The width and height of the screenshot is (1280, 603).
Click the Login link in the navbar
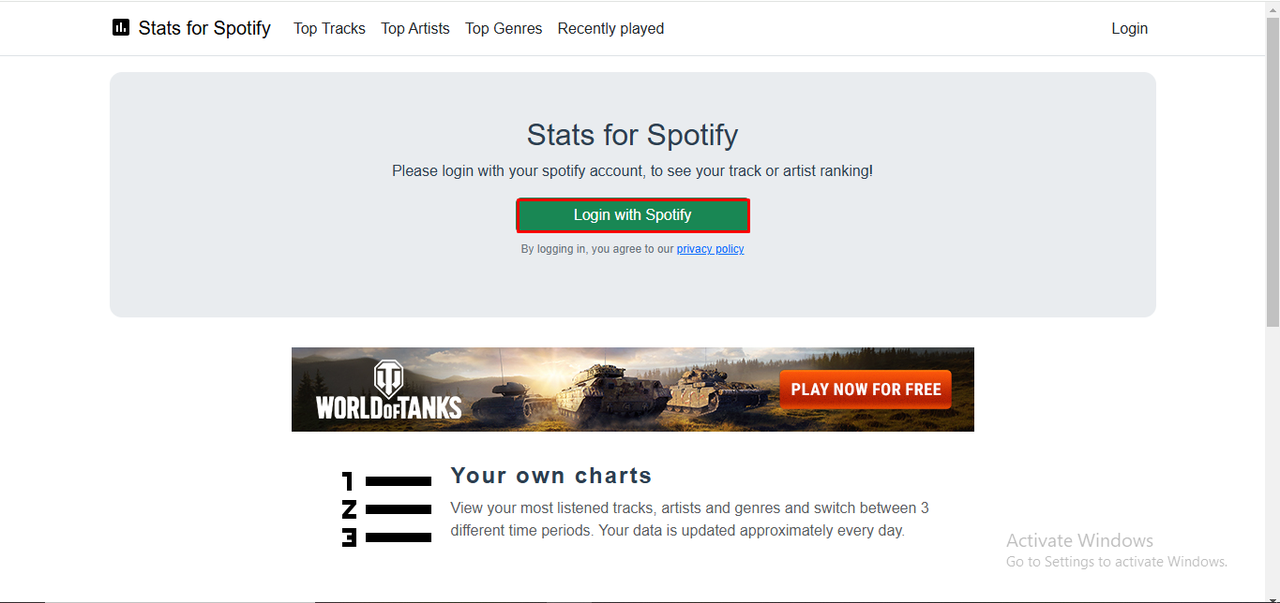[x=1129, y=28]
